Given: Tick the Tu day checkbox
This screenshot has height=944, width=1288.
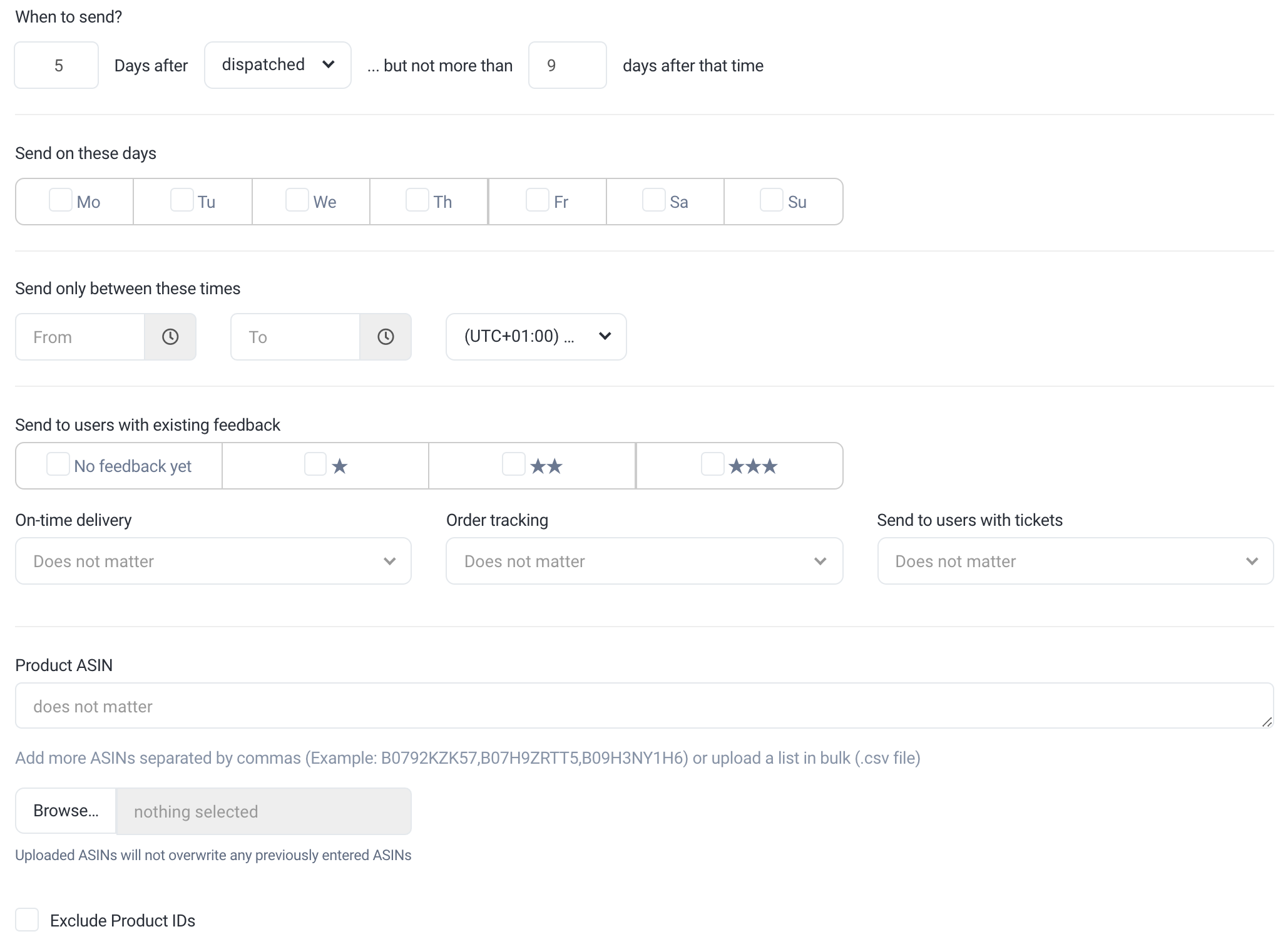Looking at the screenshot, I should 182,200.
